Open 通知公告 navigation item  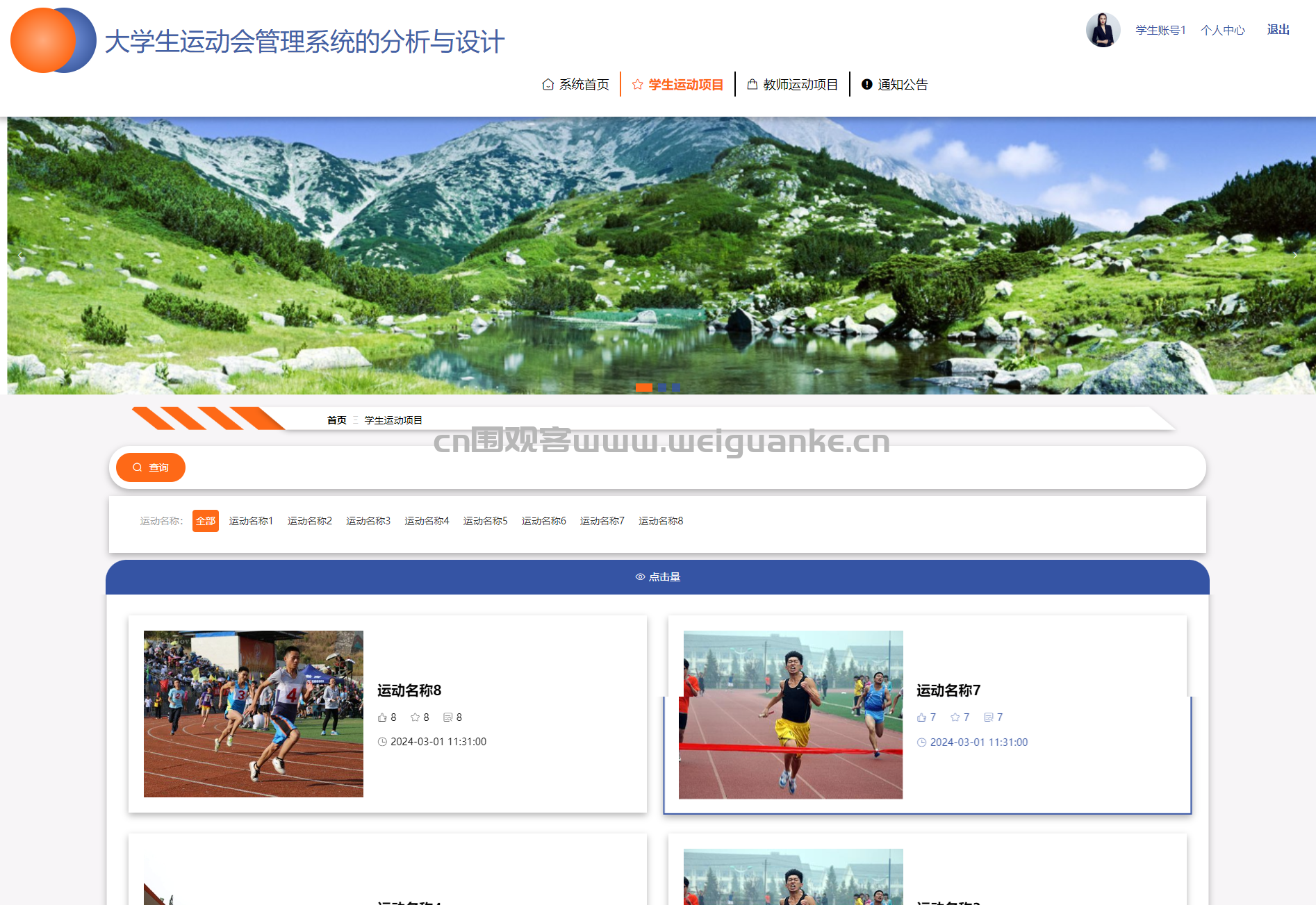pos(895,85)
